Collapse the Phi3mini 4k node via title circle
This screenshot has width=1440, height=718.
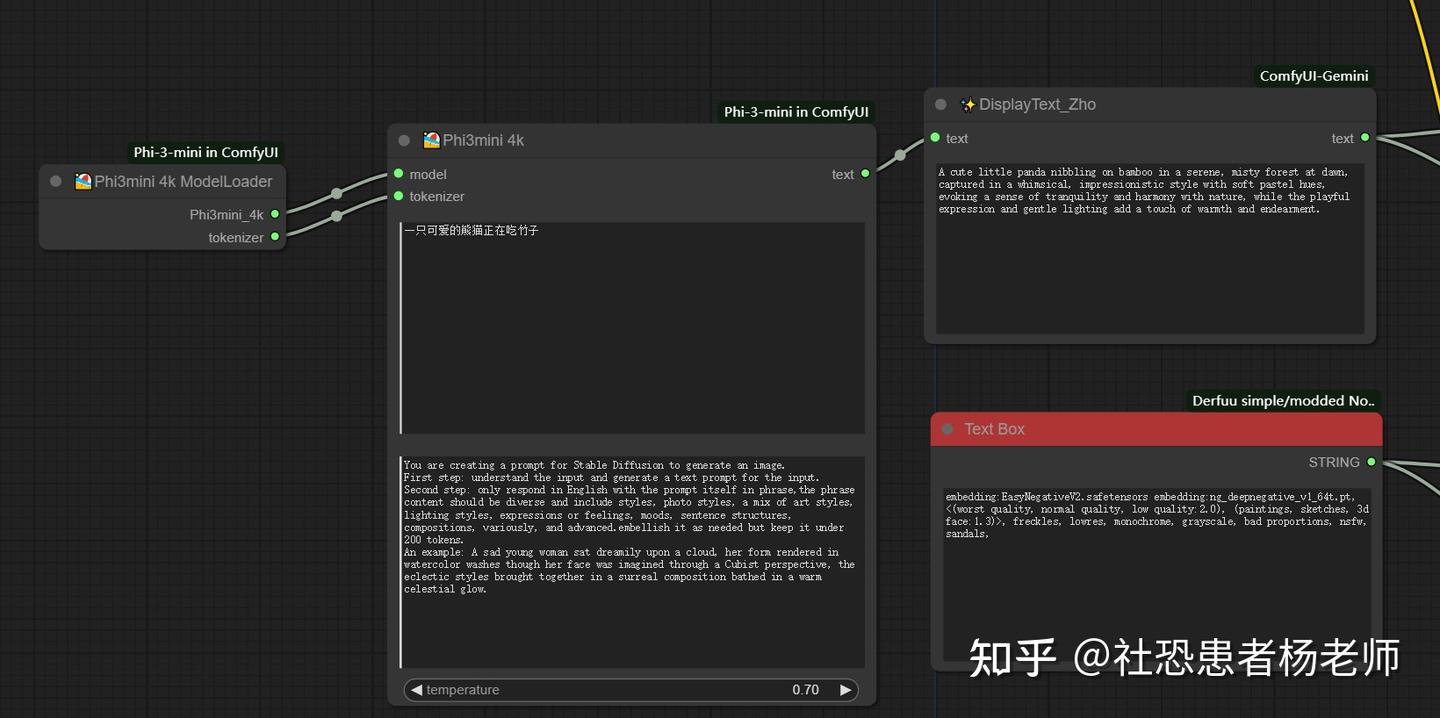404,140
